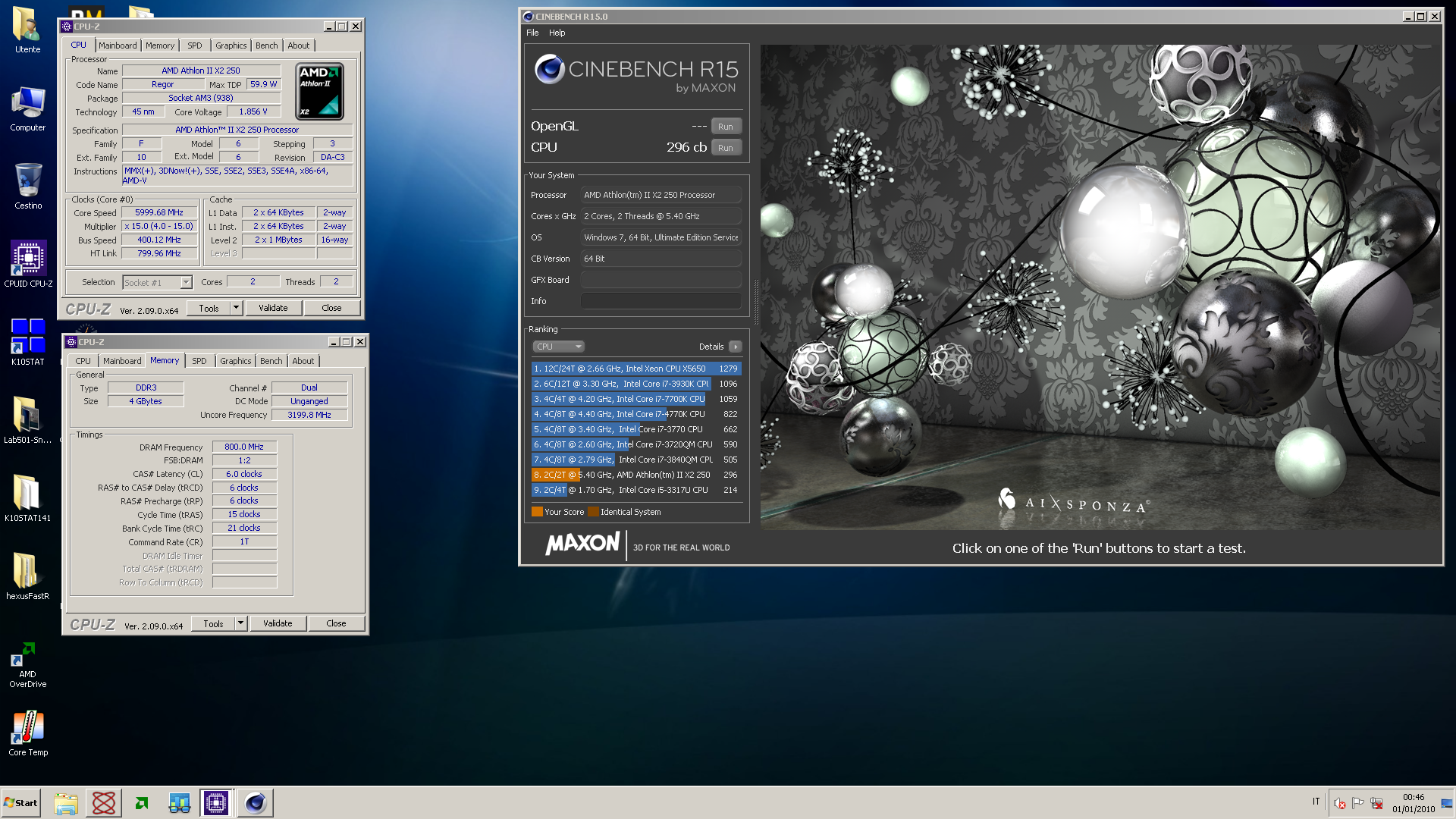Click AMD green arrow taskbar icon
Image resolution: width=1456 pixels, height=819 pixels.
coord(142,803)
